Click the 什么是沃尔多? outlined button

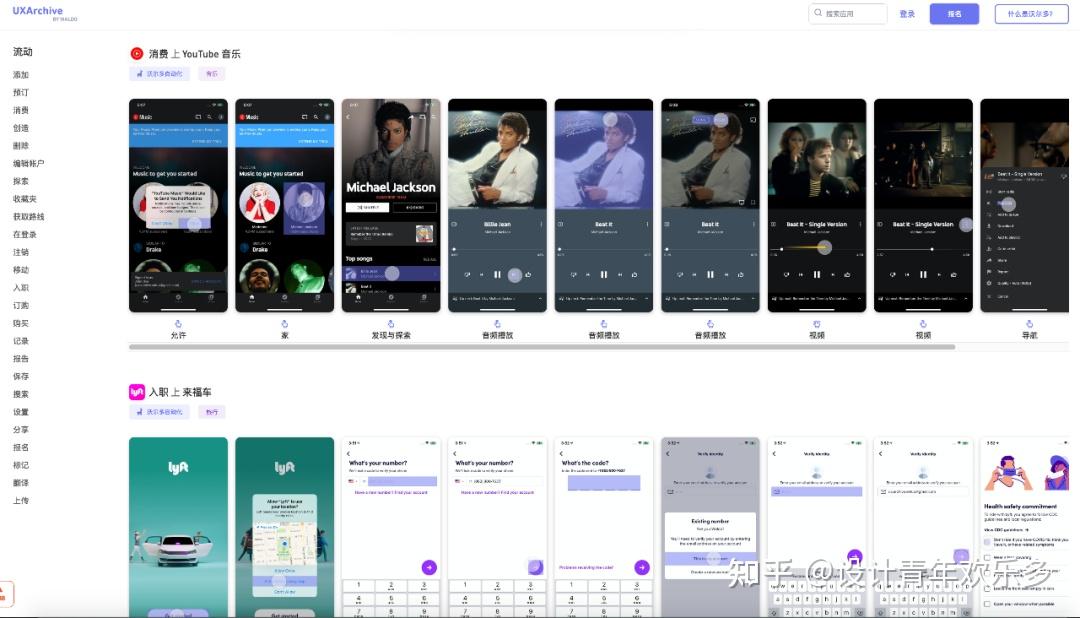click(1031, 14)
